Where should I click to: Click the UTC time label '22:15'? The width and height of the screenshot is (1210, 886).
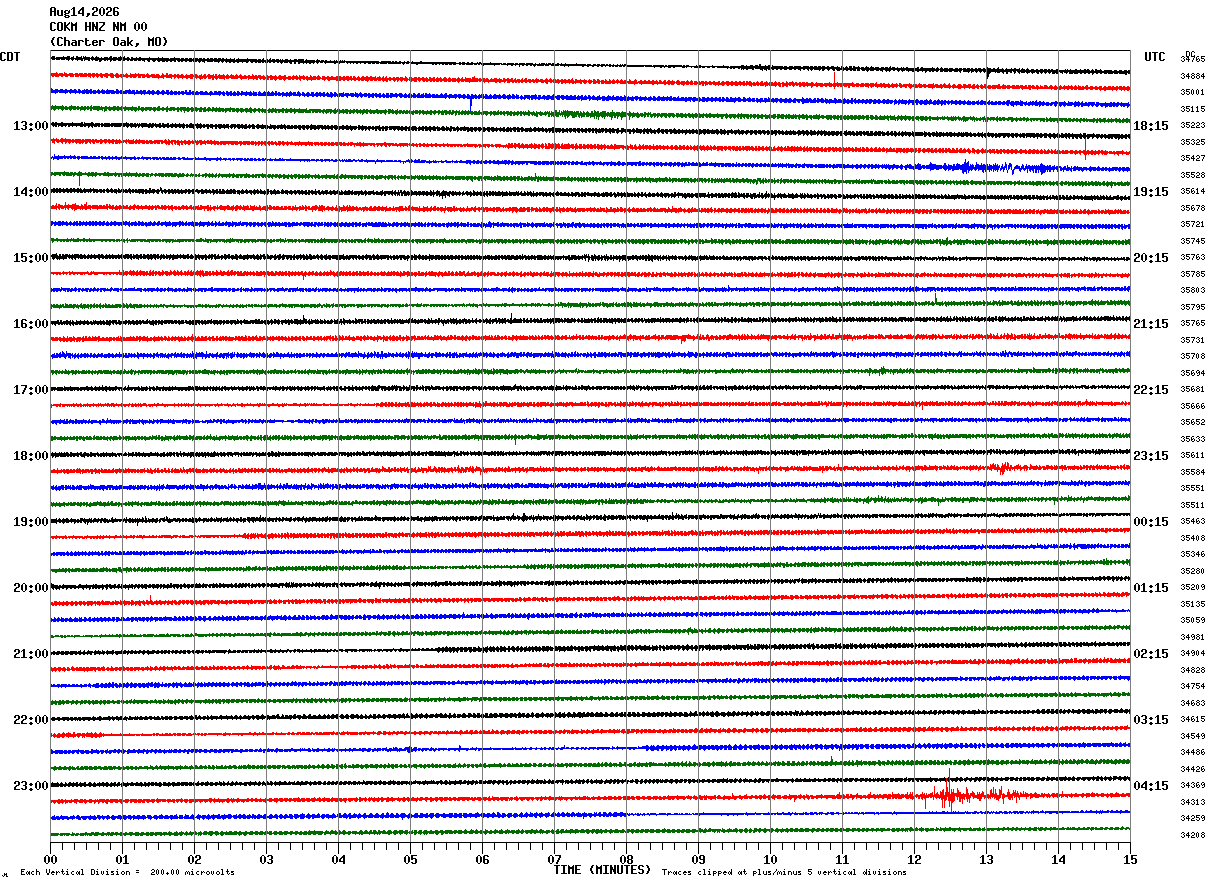(1151, 390)
